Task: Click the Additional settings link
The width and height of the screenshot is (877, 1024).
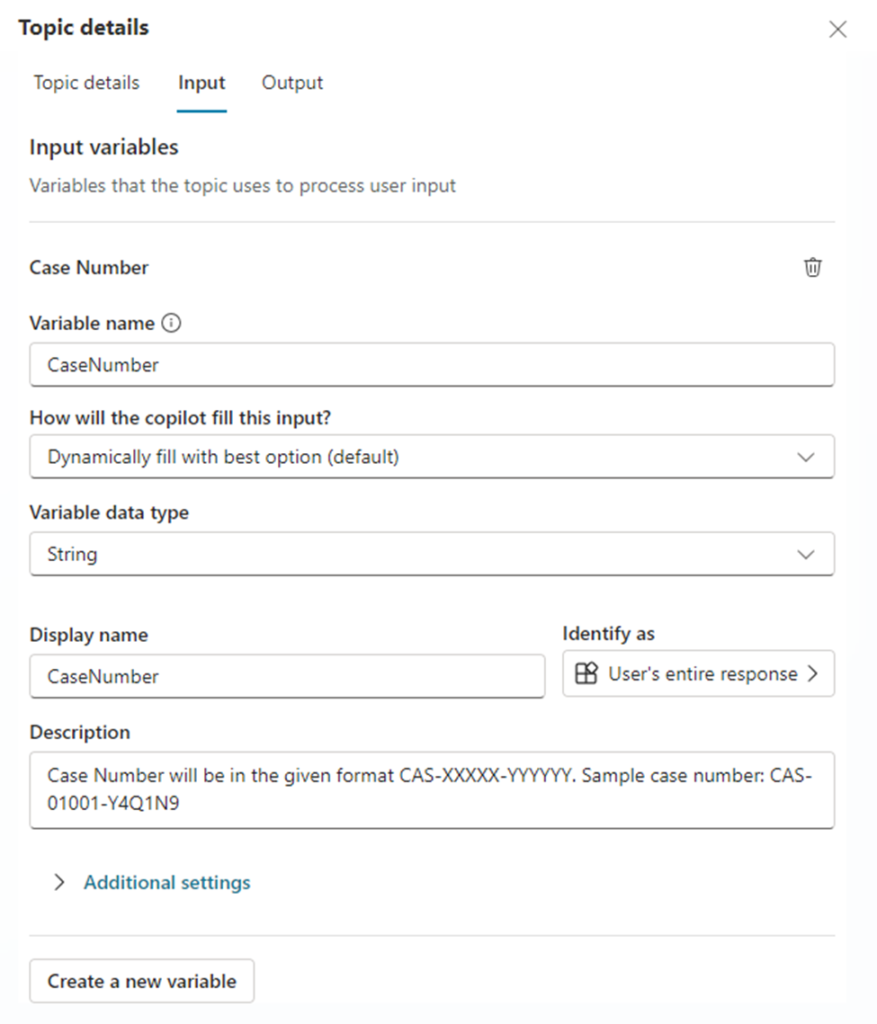Action: (167, 882)
